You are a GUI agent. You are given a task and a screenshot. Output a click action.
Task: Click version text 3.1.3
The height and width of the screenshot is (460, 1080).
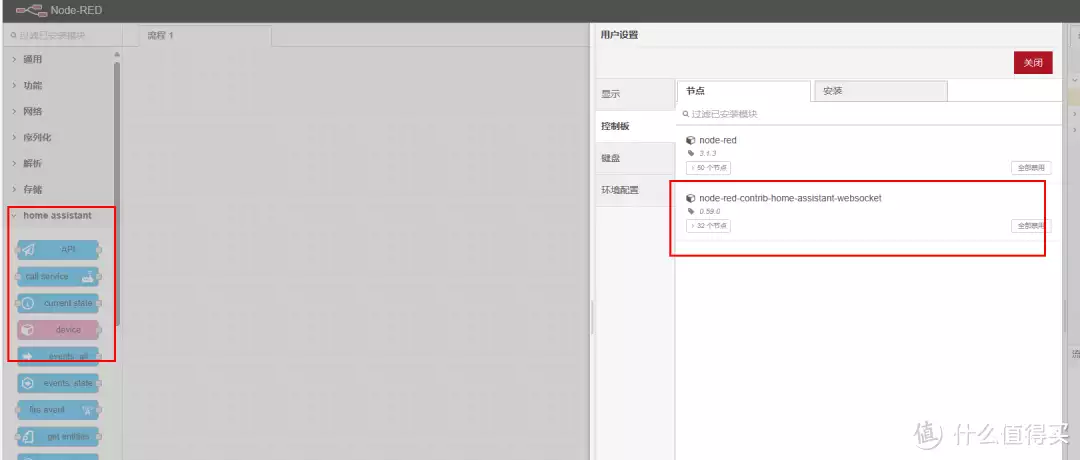click(707, 154)
